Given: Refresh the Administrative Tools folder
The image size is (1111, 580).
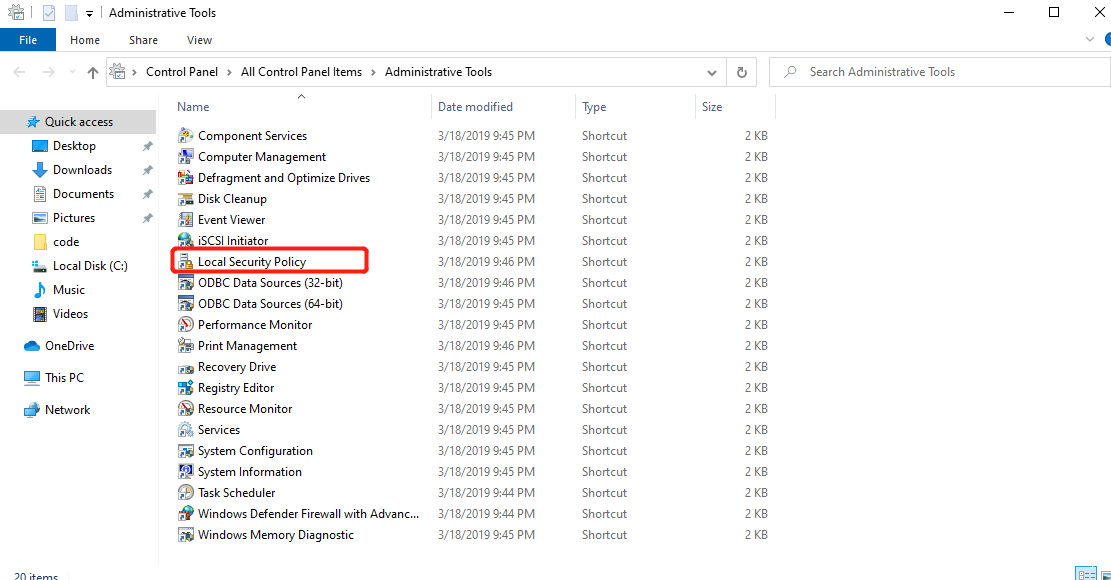Looking at the screenshot, I should pos(741,72).
